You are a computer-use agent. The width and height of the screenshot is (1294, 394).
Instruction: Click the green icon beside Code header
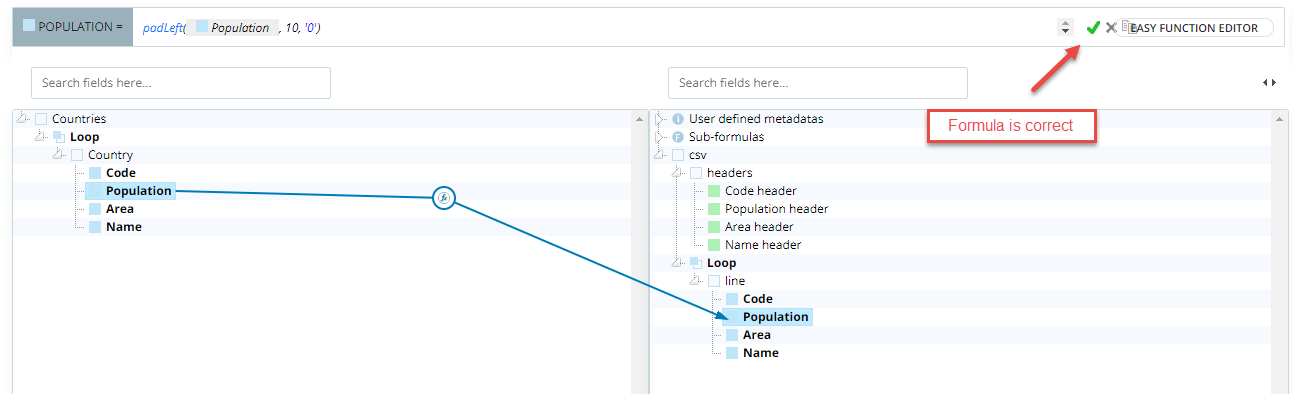click(x=714, y=191)
